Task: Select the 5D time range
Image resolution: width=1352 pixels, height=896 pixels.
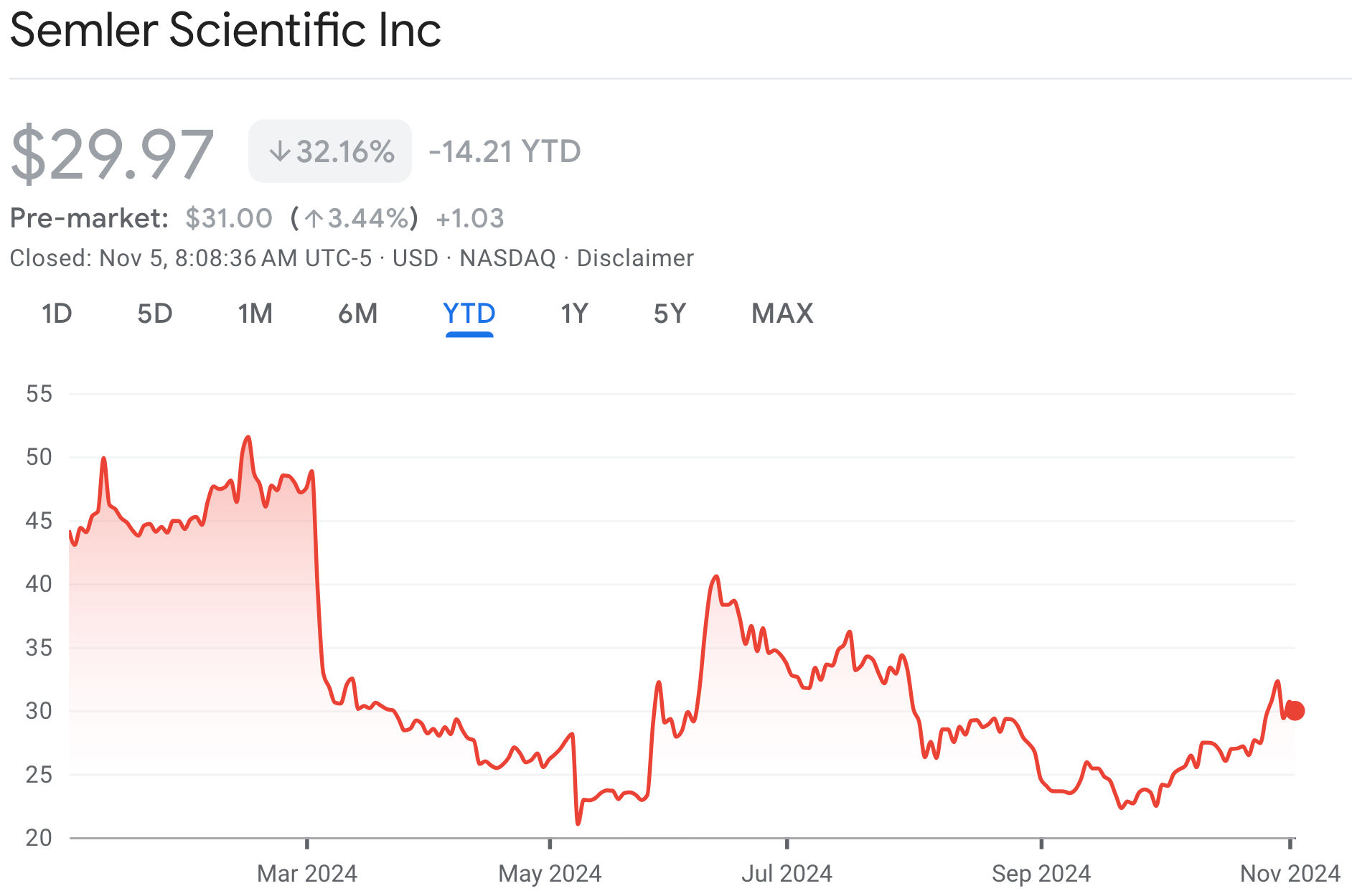Action: pyautogui.click(x=155, y=313)
